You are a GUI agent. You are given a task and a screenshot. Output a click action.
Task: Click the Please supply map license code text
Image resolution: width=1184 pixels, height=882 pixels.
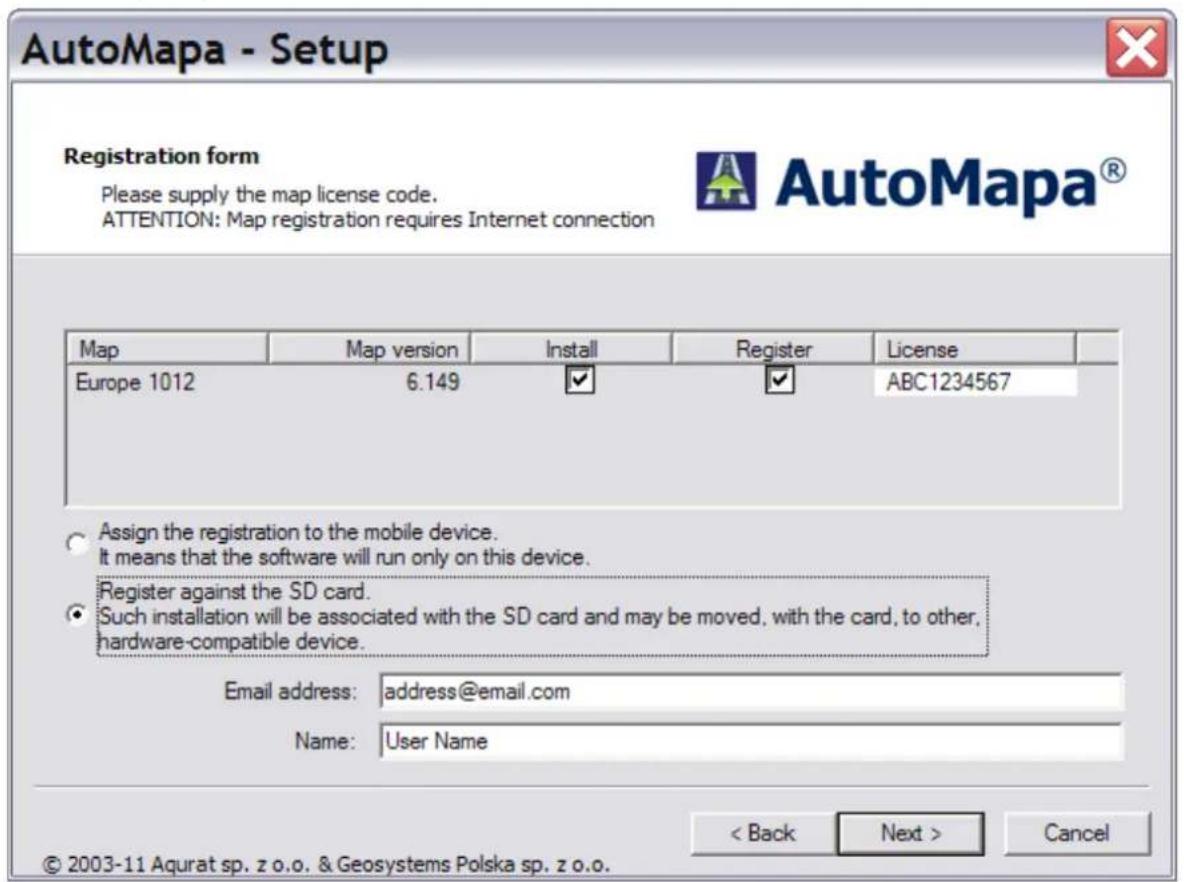(269, 195)
